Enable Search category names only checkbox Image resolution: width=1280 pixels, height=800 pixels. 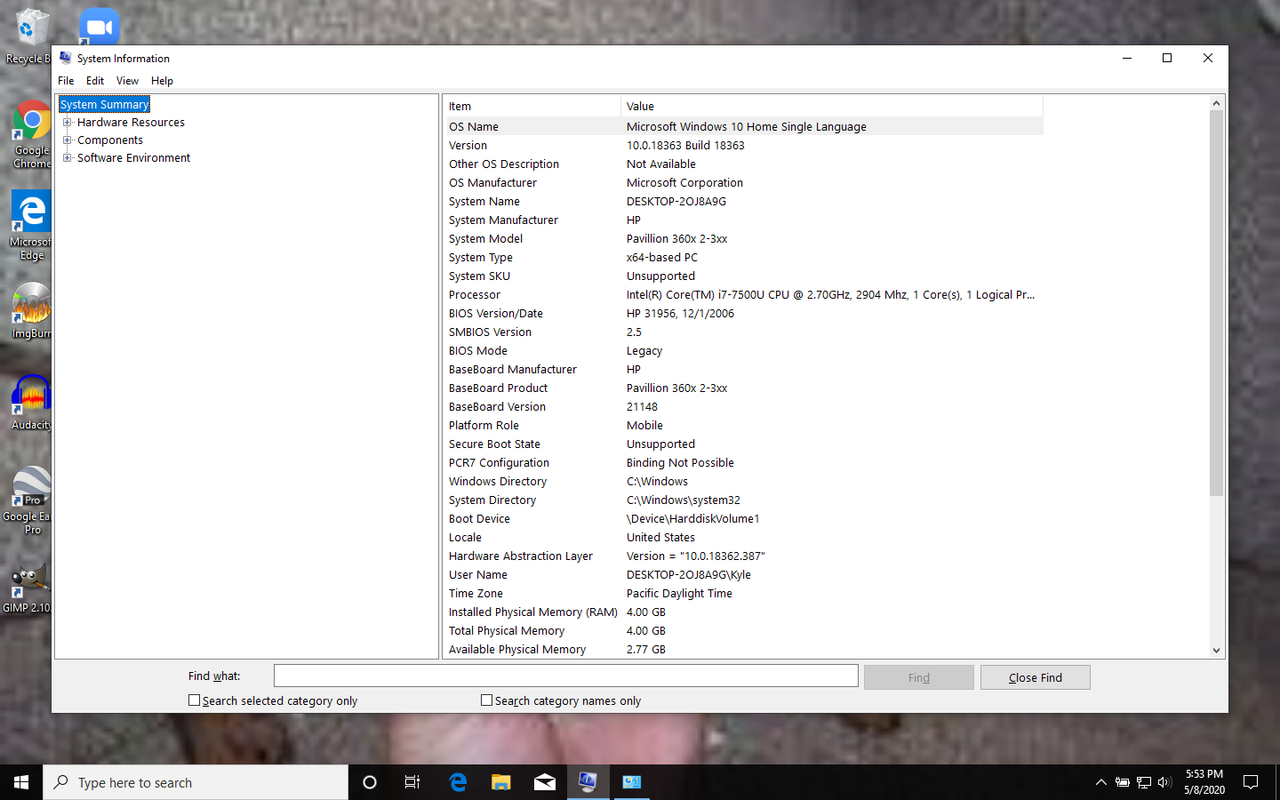pyautogui.click(x=487, y=701)
